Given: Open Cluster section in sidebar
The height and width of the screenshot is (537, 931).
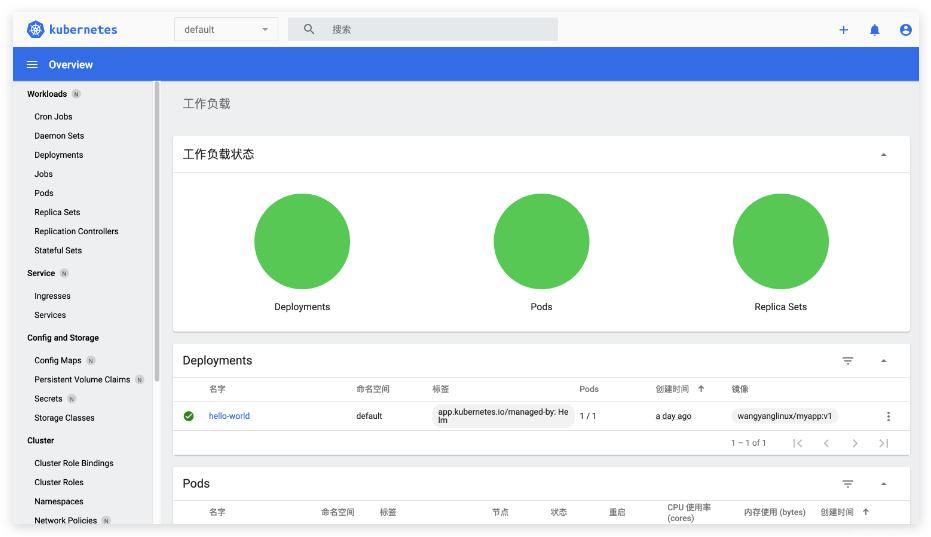Looking at the screenshot, I should point(40,440).
